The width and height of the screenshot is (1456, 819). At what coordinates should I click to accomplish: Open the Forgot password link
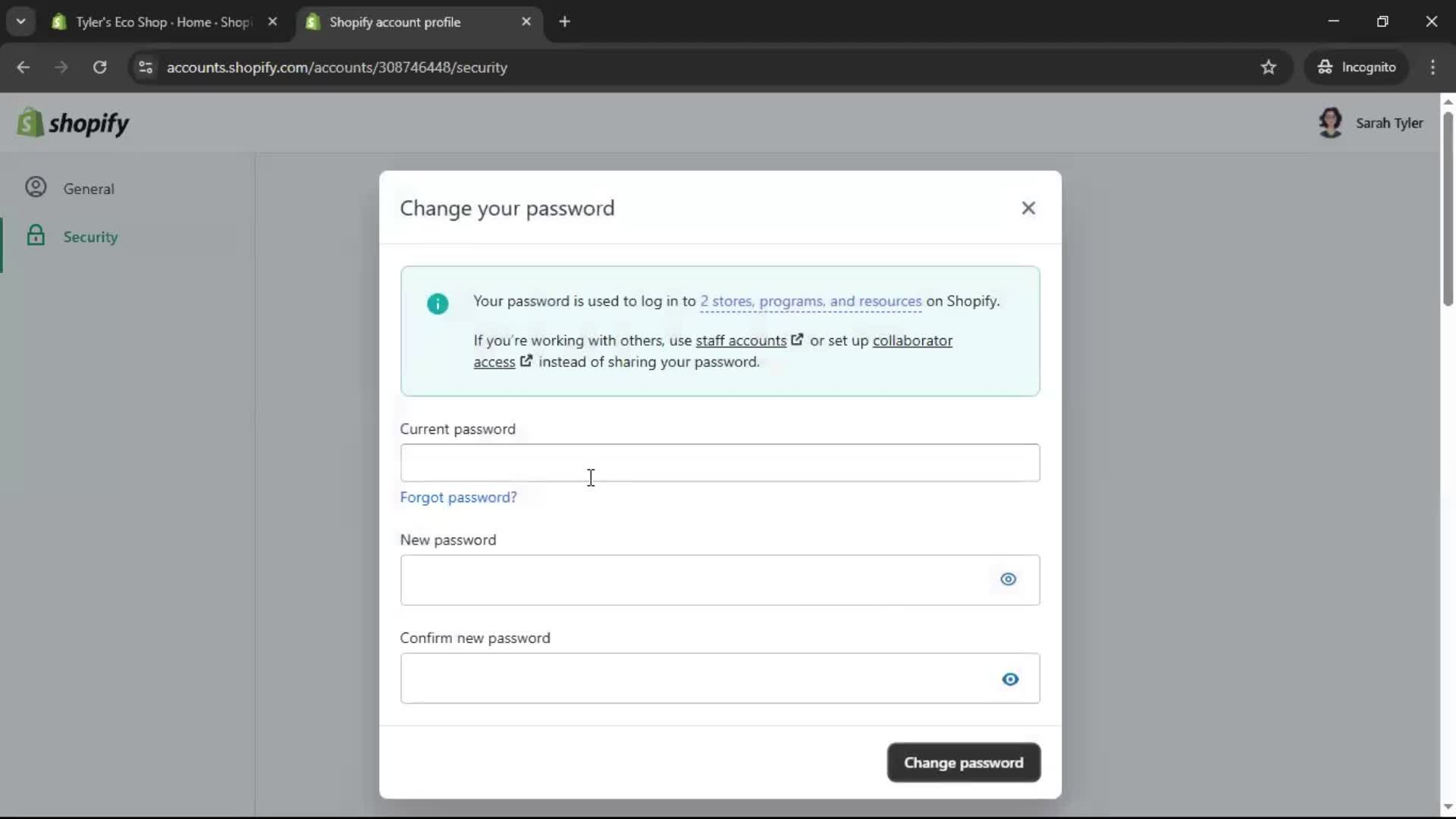(458, 497)
